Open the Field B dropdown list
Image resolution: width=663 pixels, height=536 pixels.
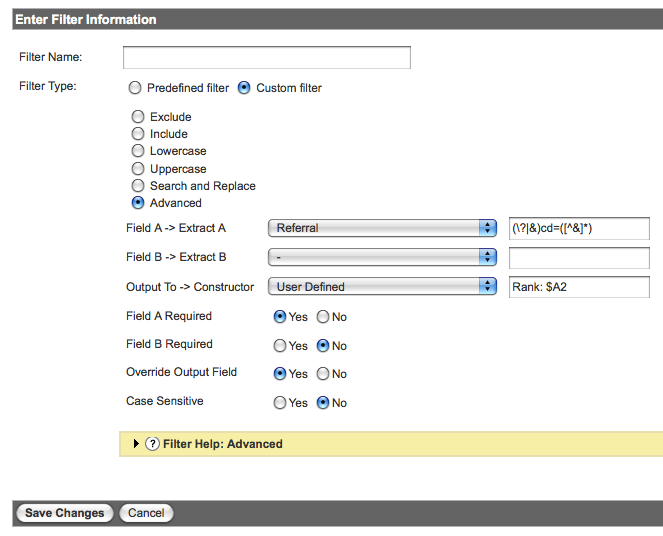coord(382,257)
